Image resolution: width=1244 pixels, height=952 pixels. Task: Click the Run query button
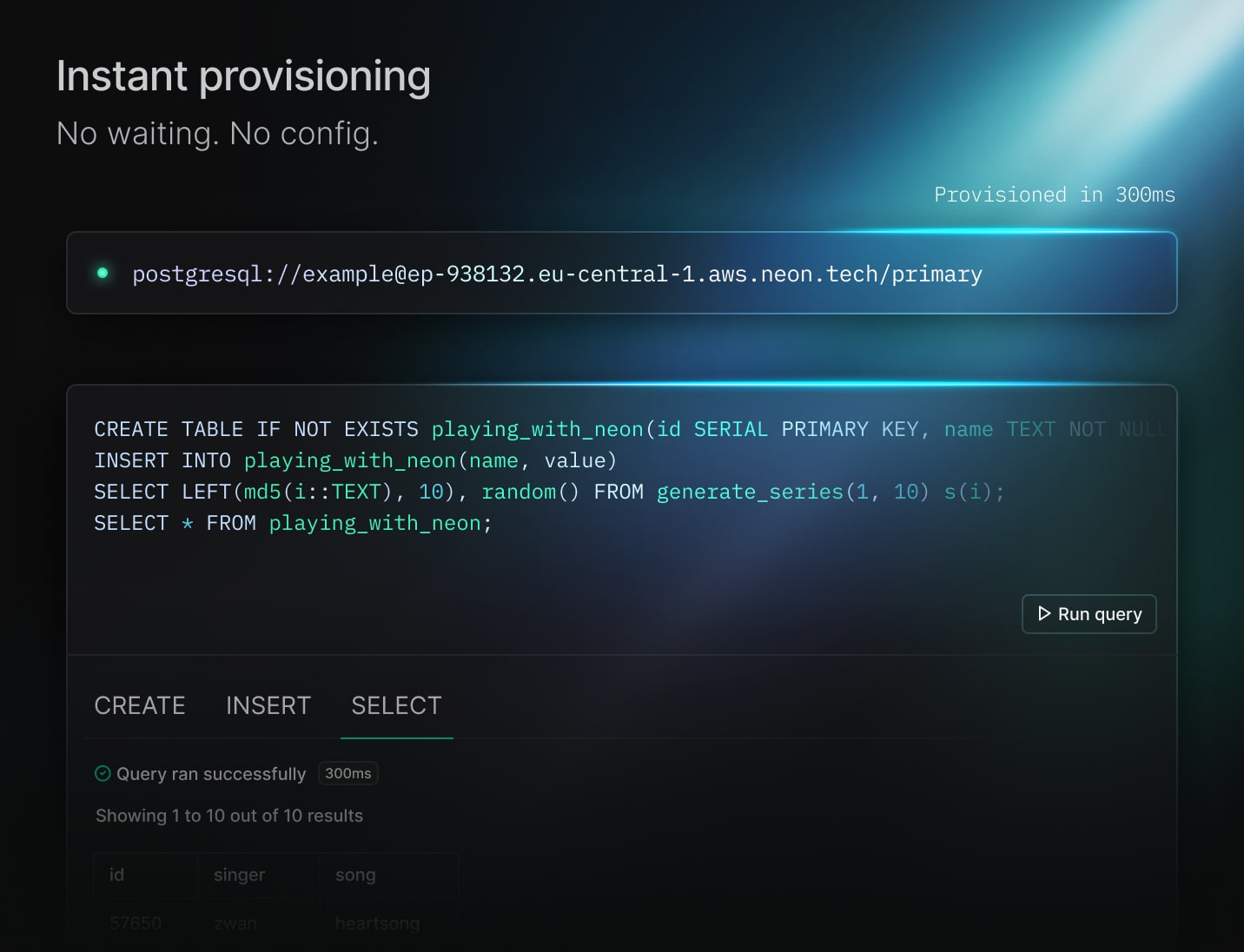[x=1088, y=614]
